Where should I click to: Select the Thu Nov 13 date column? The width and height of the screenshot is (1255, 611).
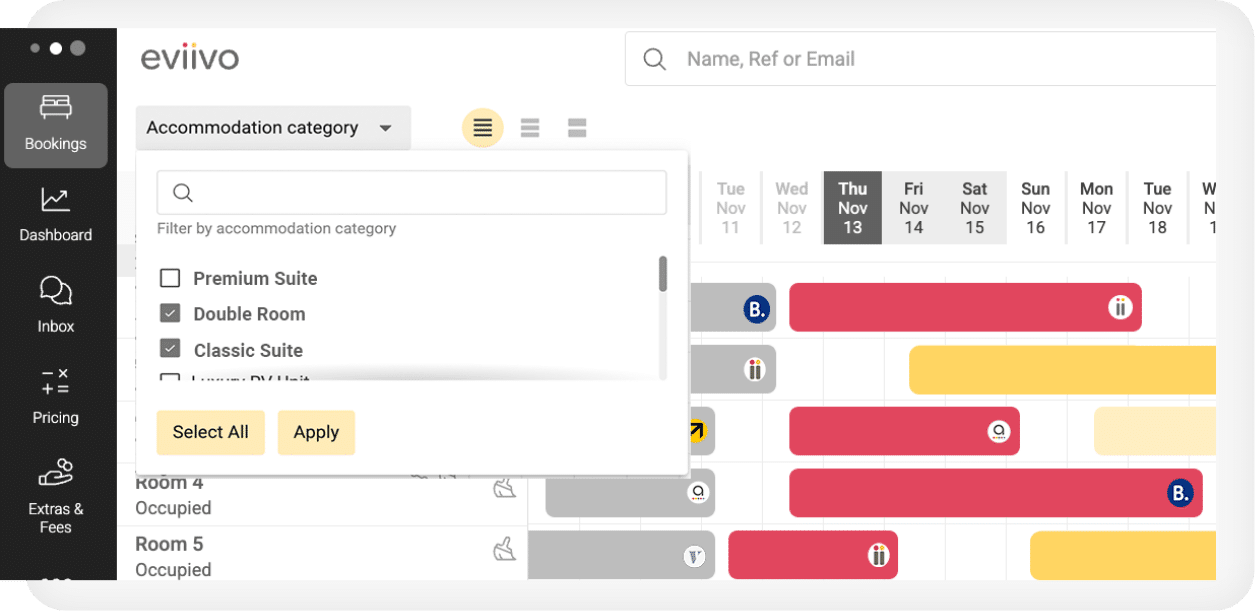tap(852, 208)
